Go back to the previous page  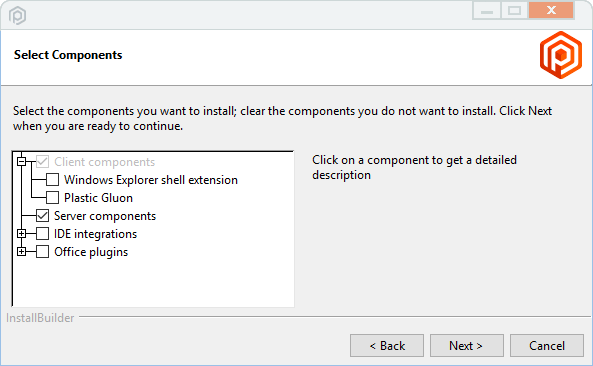click(387, 346)
